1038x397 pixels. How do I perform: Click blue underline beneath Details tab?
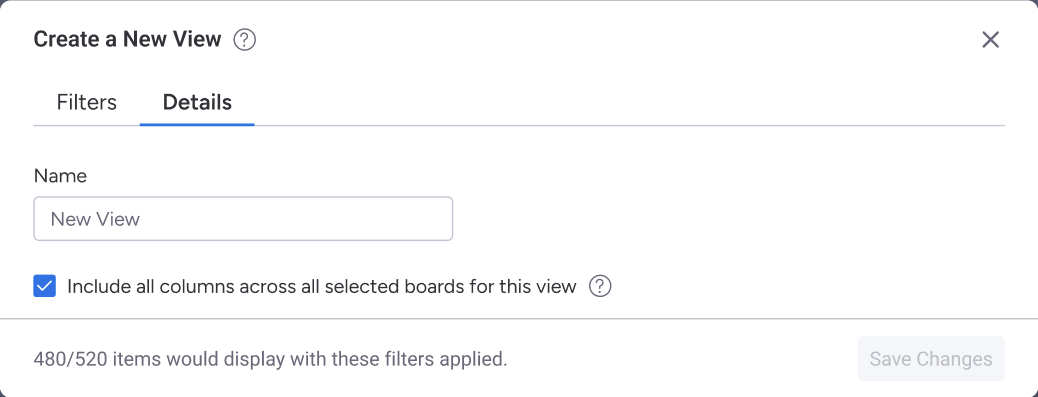click(197, 124)
